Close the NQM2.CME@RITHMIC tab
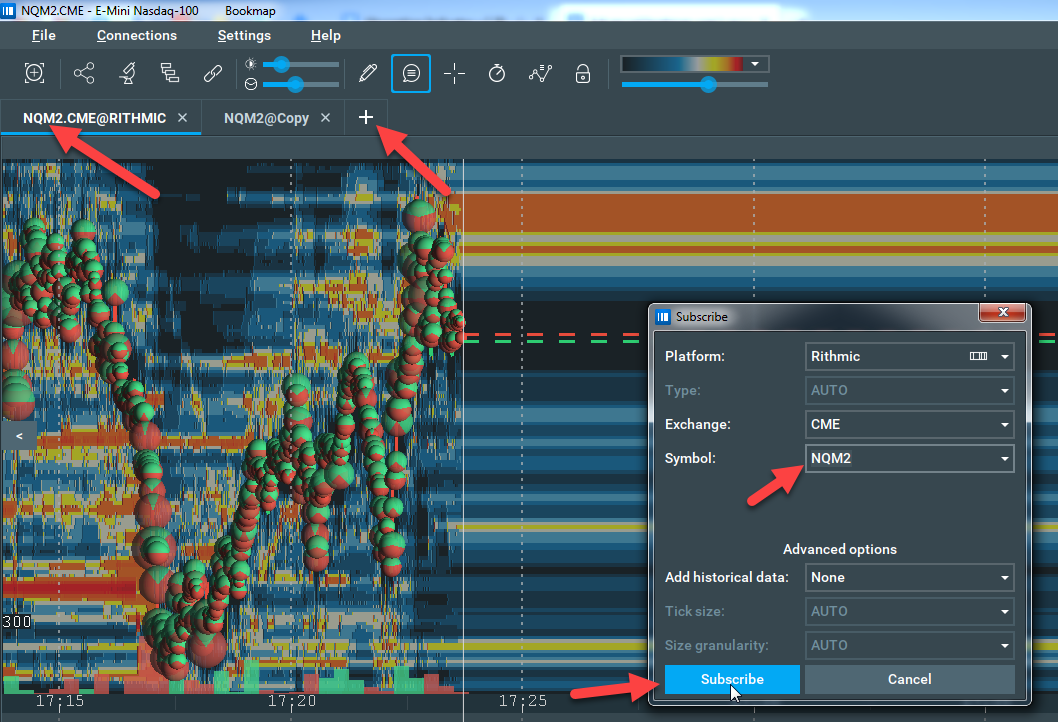This screenshot has height=722, width=1058. 182,117
